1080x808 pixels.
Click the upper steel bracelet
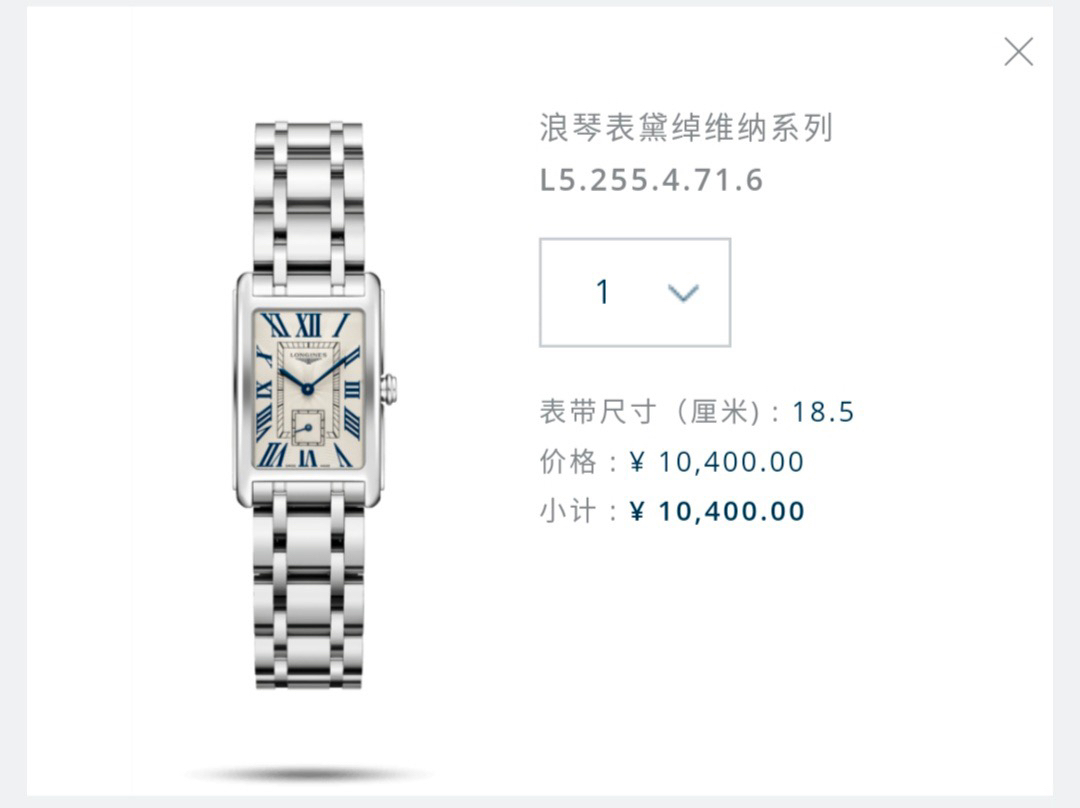click(x=308, y=197)
